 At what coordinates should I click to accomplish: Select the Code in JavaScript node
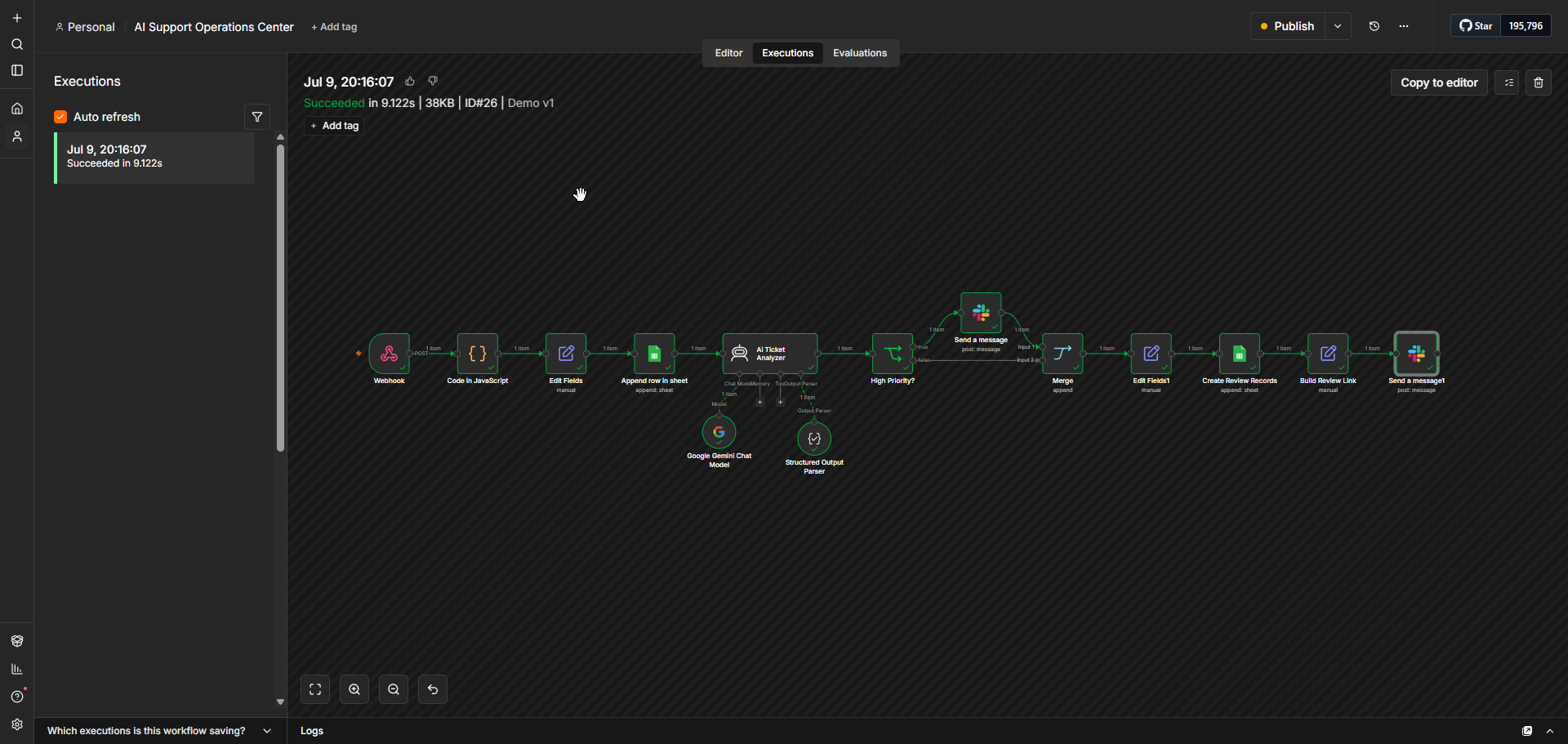pyautogui.click(x=478, y=354)
